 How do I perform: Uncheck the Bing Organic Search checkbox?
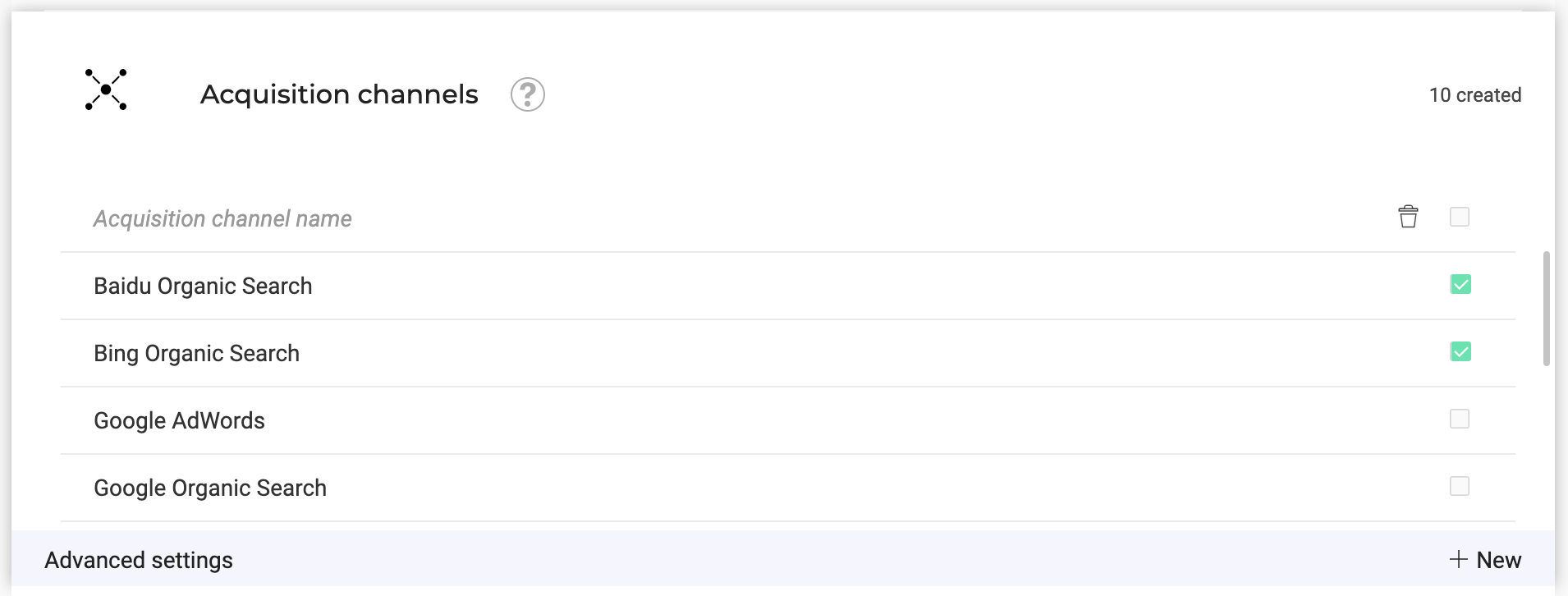[x=1460, y=351]
